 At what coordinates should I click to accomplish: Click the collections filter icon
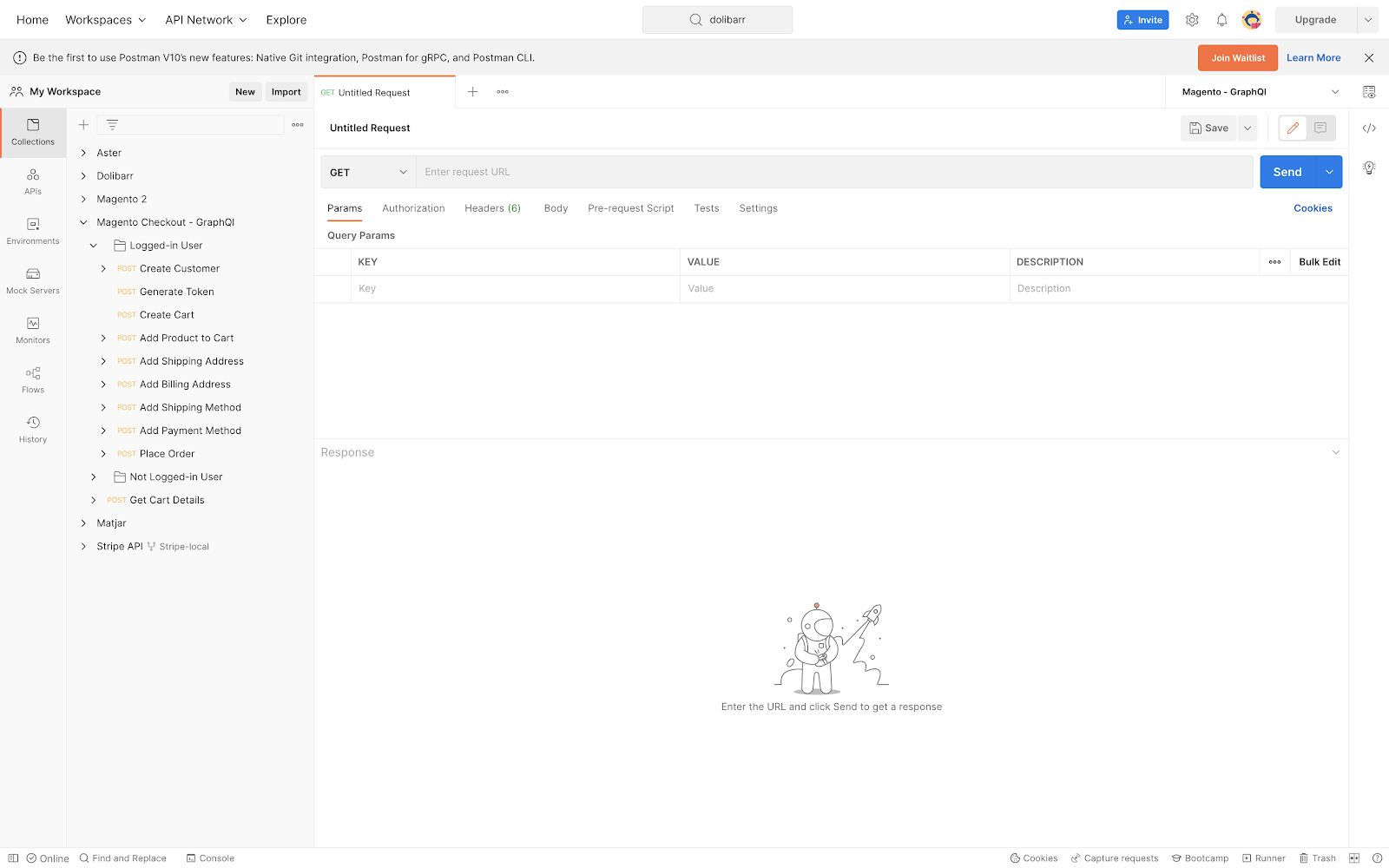112,125
